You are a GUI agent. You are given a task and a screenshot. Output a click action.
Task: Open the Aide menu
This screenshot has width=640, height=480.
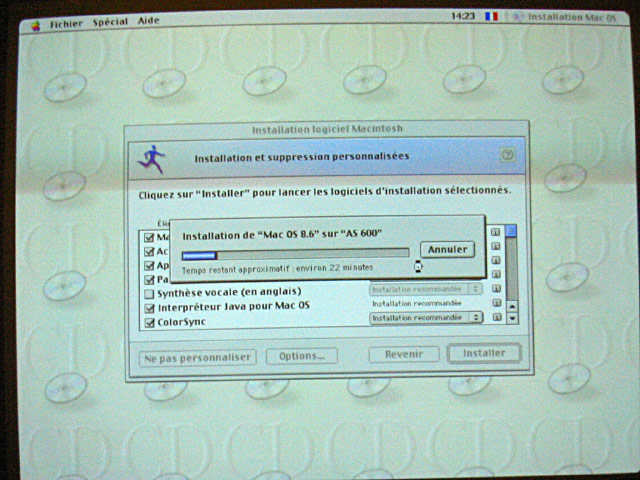click(x=148, y=20)
